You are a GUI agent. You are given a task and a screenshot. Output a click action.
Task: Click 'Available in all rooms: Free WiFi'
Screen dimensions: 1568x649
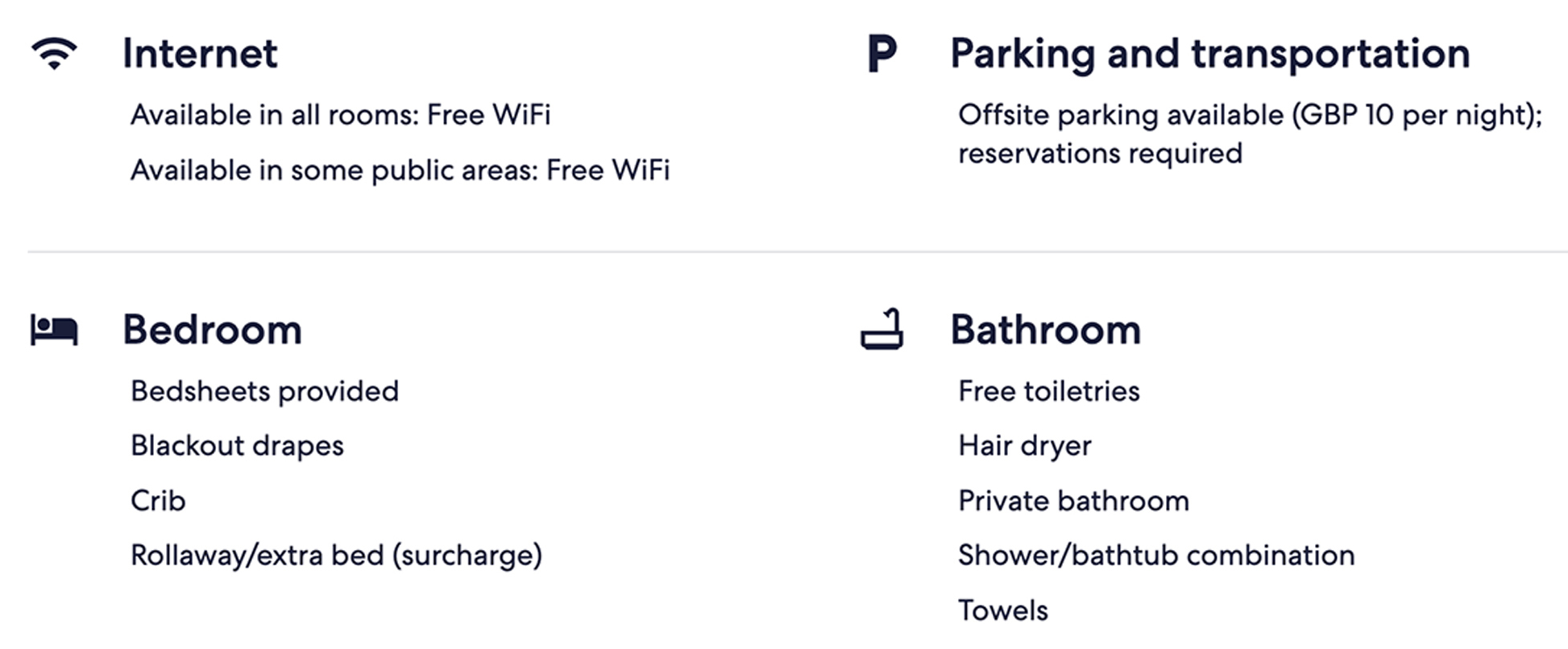pos(341,115)
